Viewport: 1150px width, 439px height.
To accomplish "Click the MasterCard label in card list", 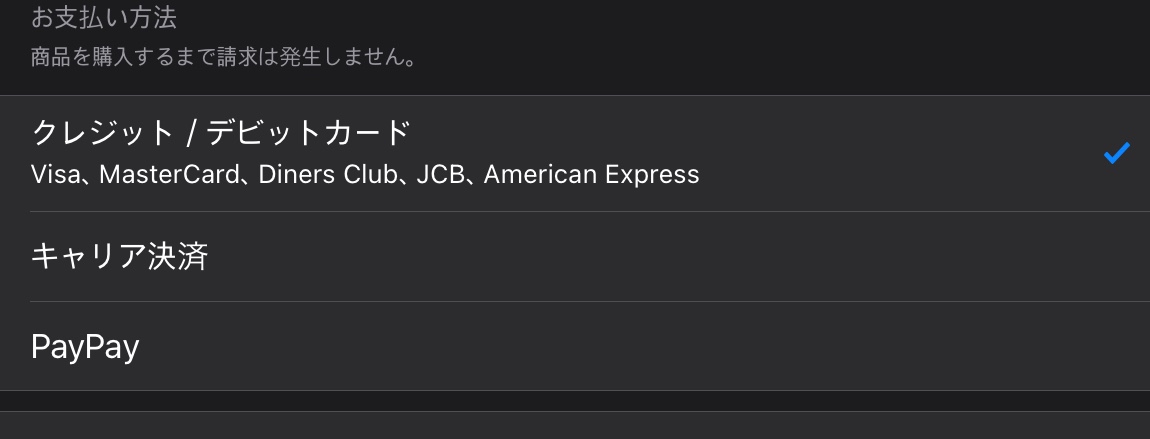I will point(170,175).
